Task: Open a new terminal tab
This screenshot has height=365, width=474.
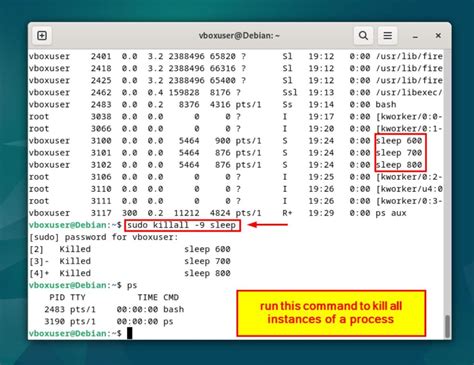Action: click(x=42, y=35)
